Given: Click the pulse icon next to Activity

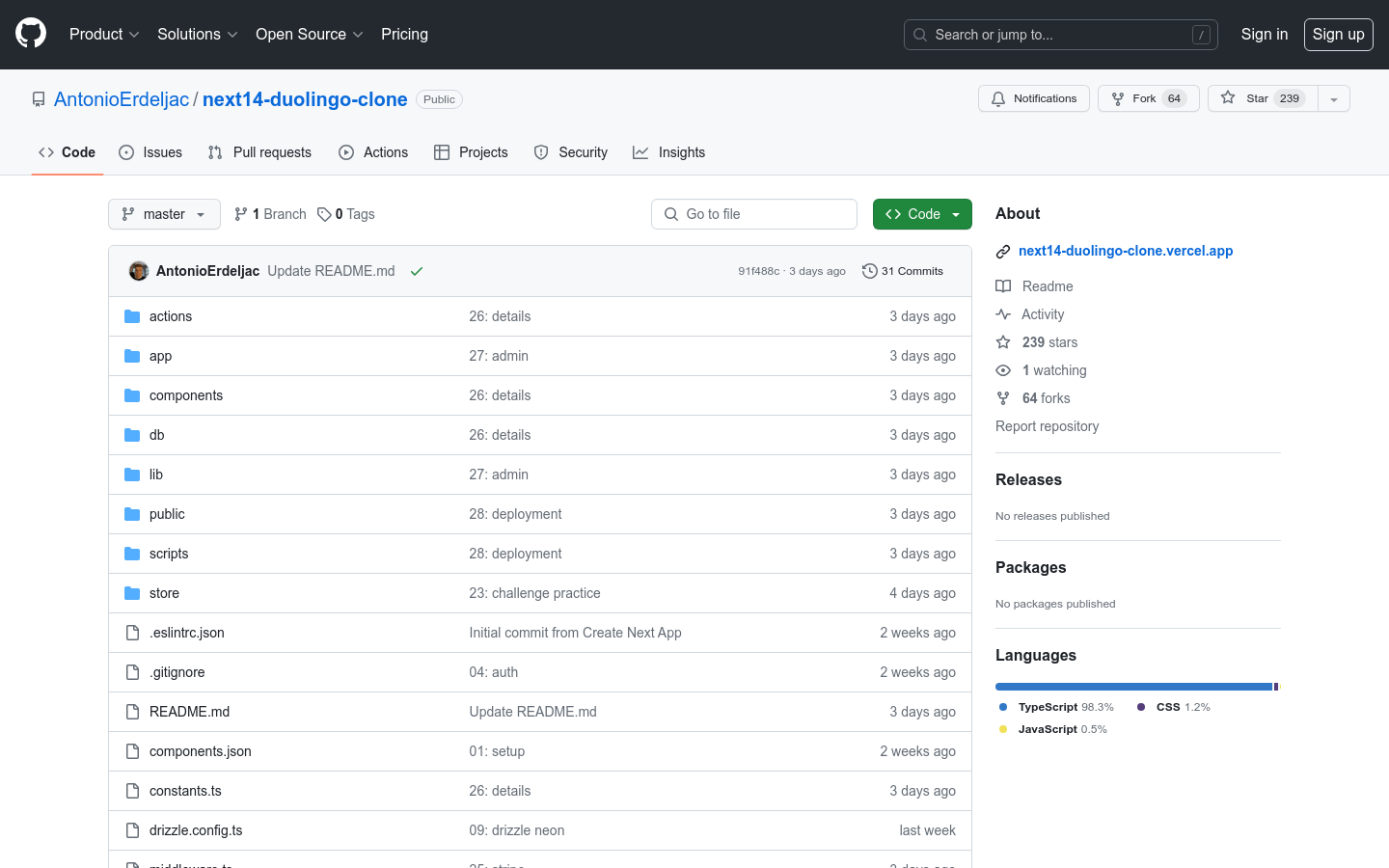Looking at the screenshot, I should (1003, 314).
